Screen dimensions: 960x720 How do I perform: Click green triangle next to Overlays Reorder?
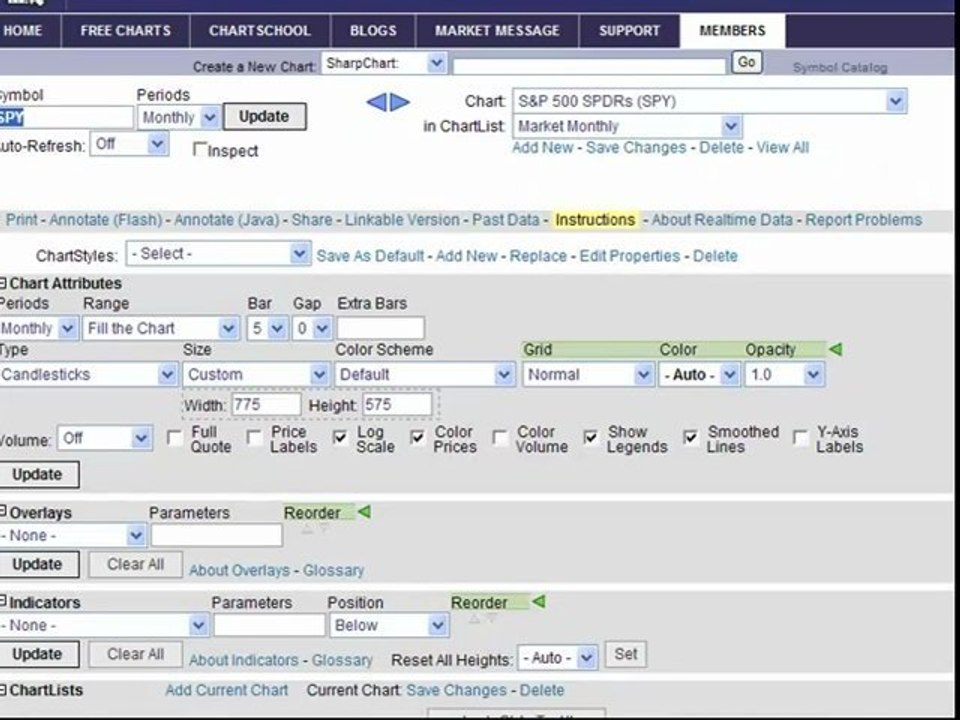pyautogui.click(x=364, y=511)
